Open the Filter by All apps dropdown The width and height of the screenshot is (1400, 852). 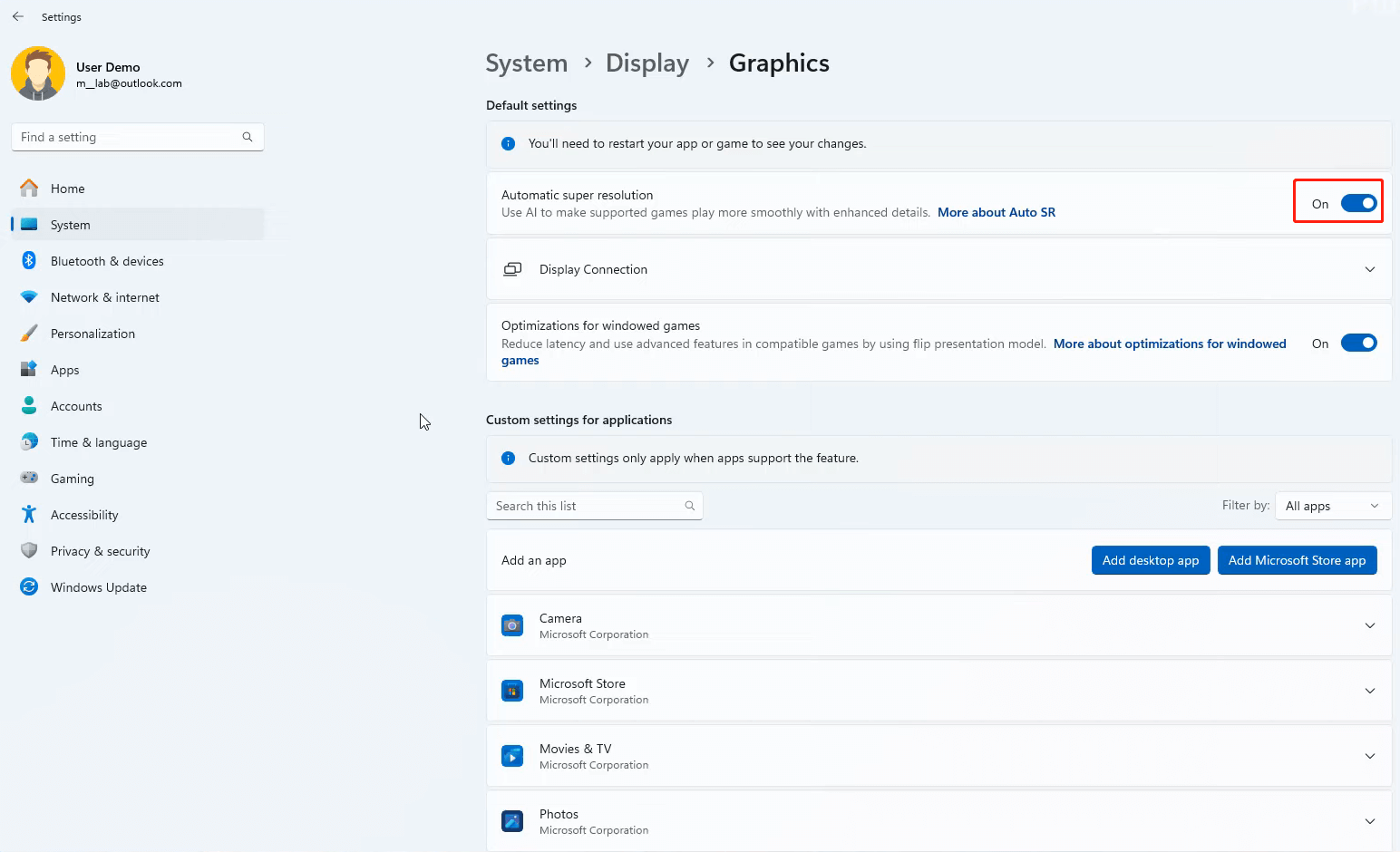pyautogui.click(x=1332, y=506)
